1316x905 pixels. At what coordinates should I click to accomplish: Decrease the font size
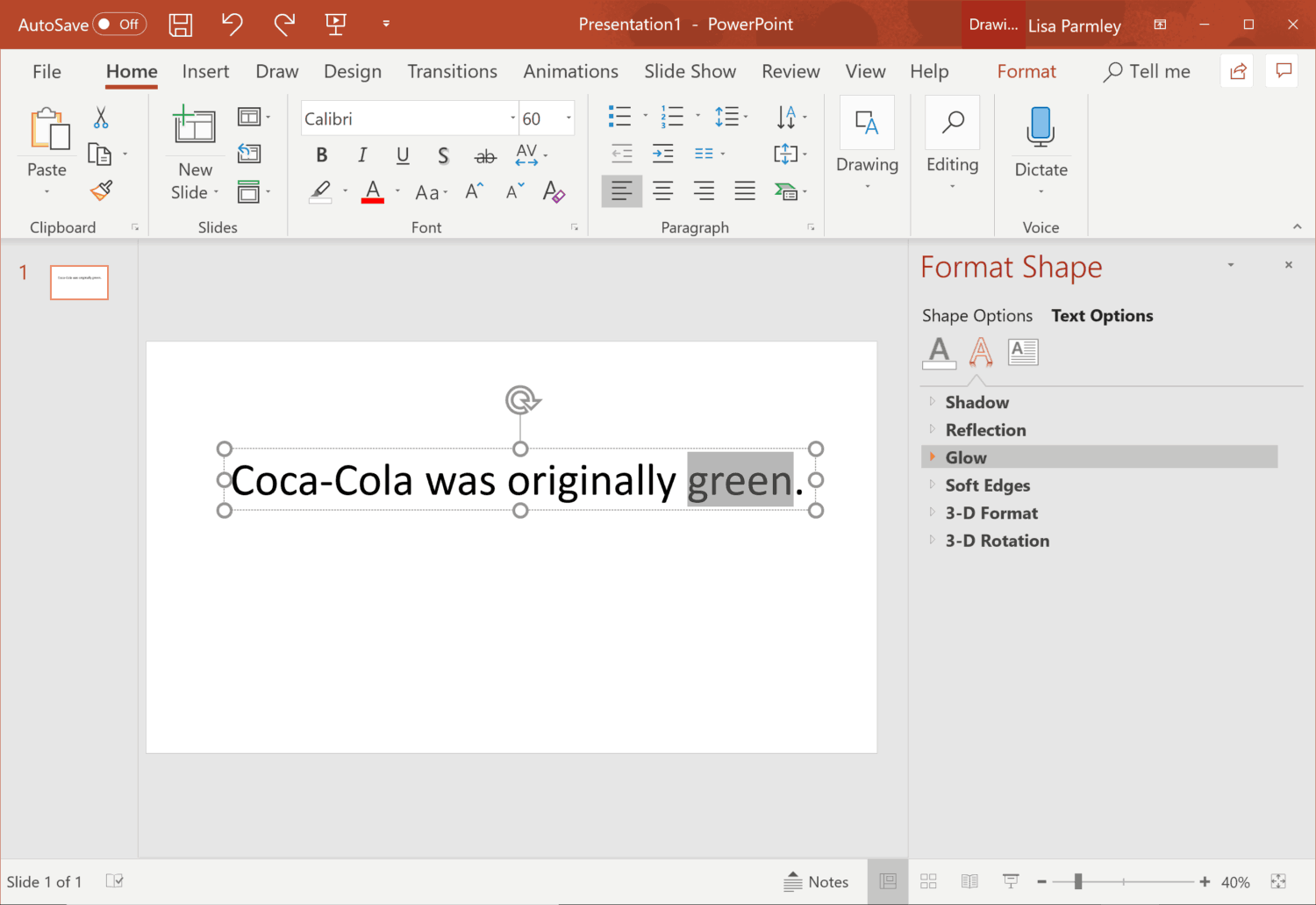pos(515,191)
